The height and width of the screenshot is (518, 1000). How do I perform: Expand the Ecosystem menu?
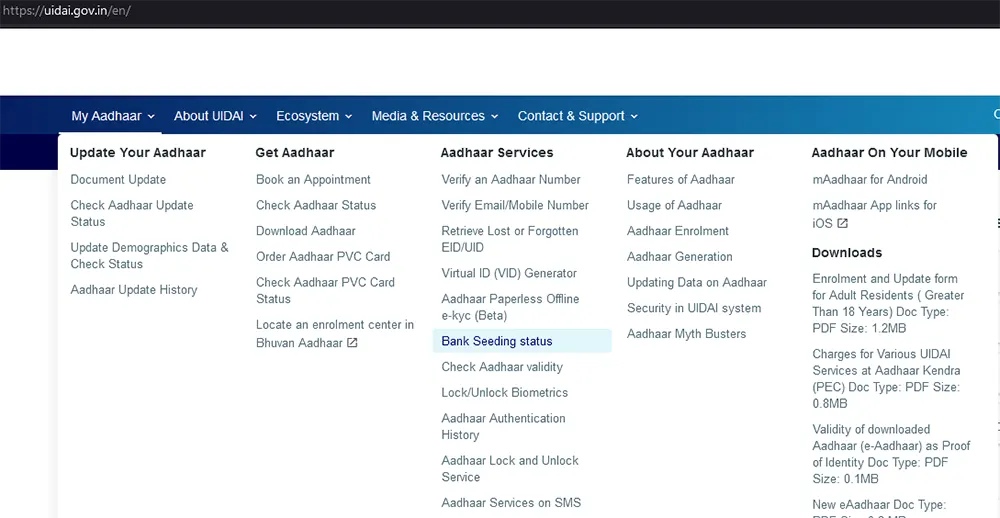click(314, 116)
